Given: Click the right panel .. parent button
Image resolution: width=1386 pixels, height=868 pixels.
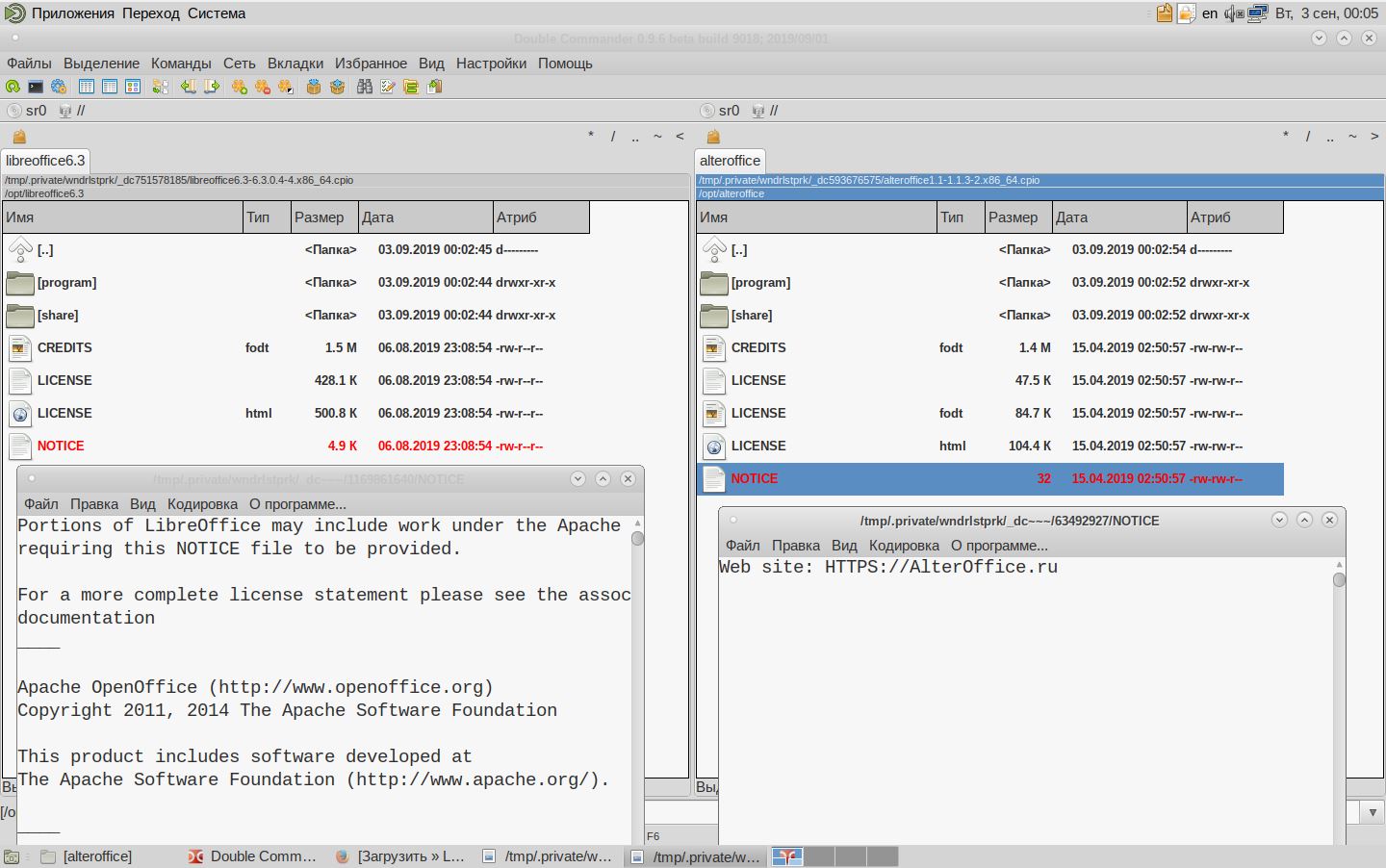Looking at the screenshot, I should (x=1330, y=137).
